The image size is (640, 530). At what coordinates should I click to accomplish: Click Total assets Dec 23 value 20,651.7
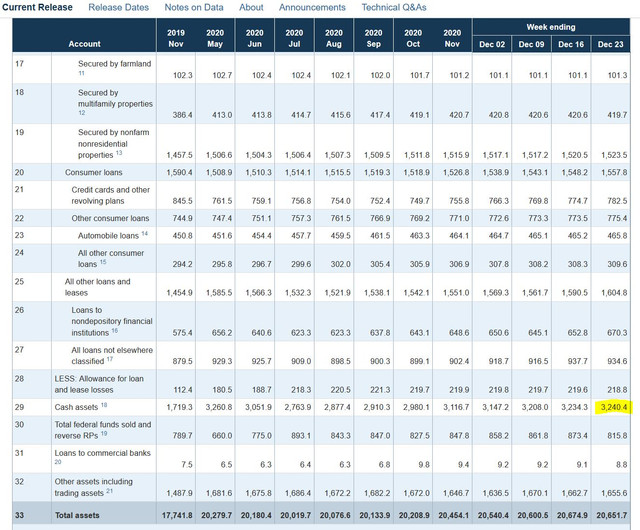tap(611, 515)
